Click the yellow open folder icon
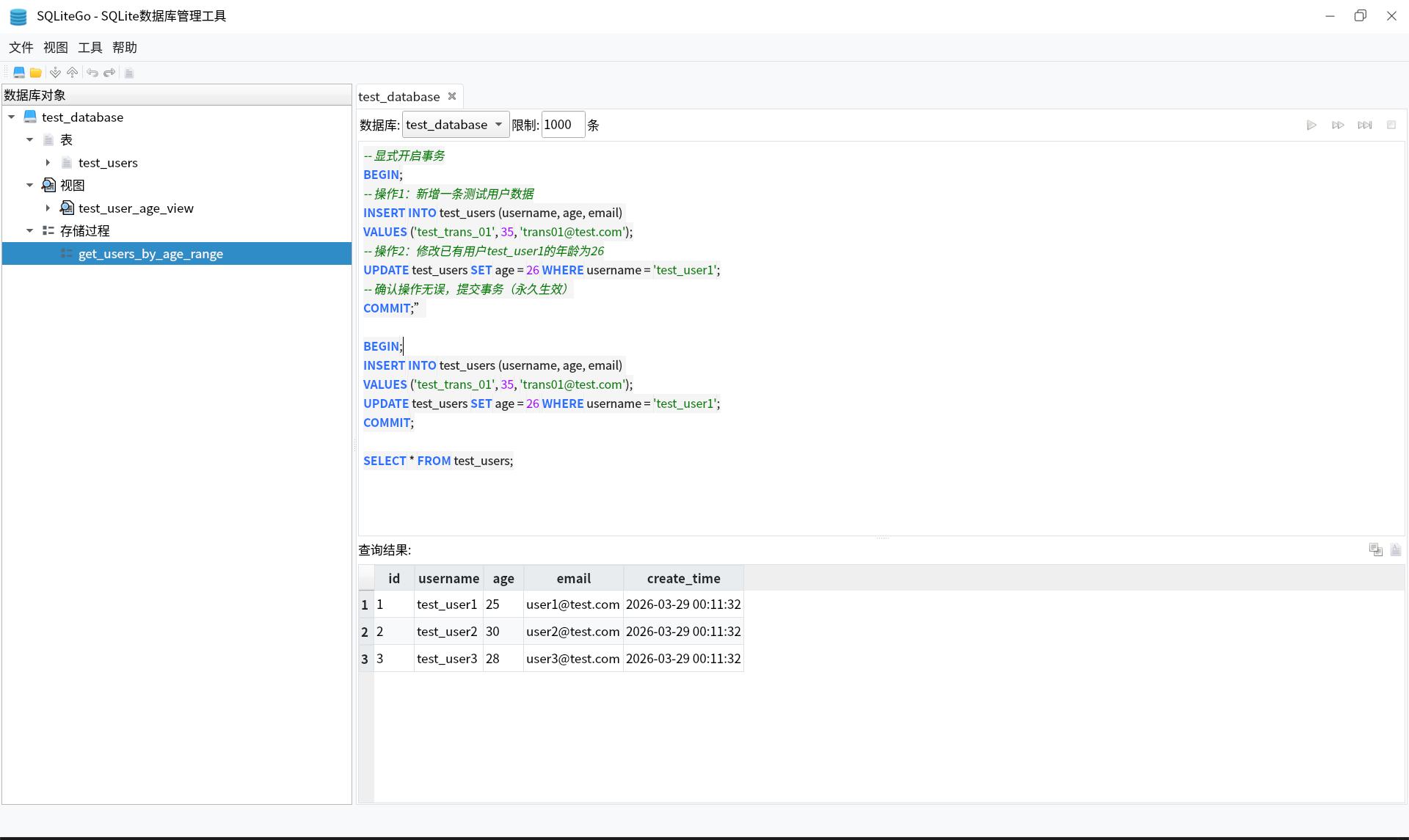 [x=35, y=73]
